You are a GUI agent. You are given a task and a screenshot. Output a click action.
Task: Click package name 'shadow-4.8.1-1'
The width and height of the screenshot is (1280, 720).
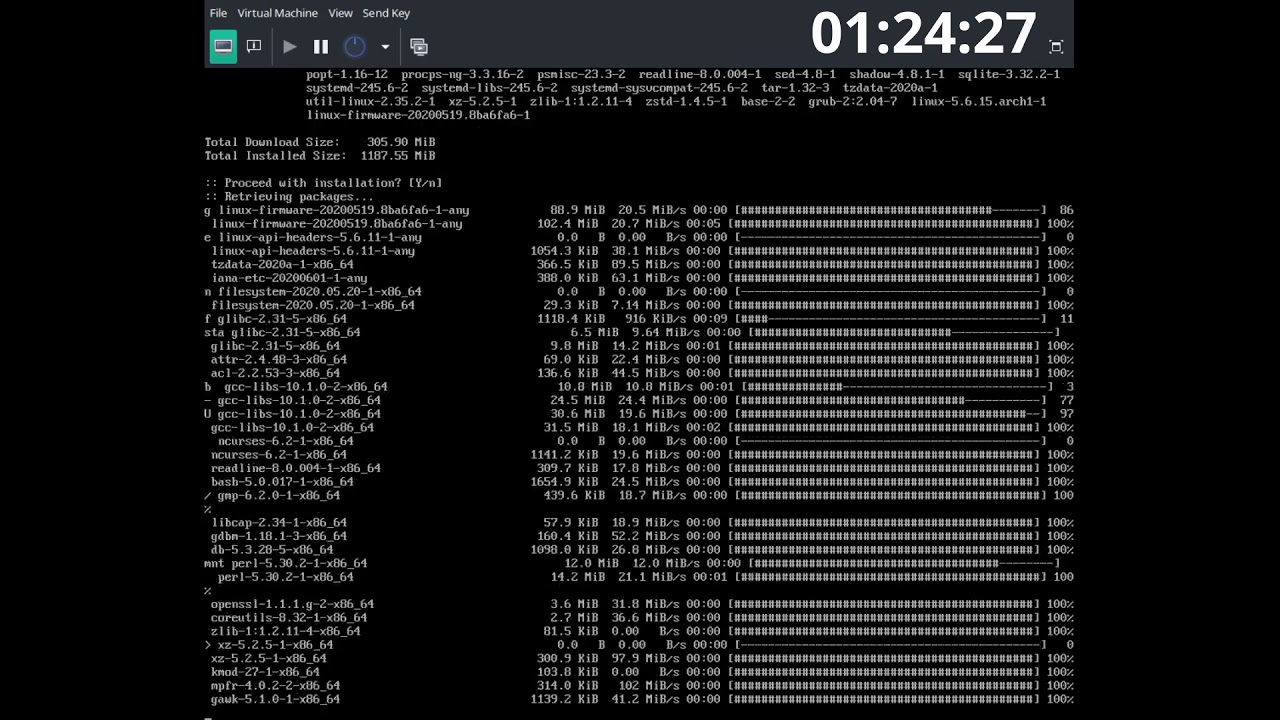click(897, 74)
